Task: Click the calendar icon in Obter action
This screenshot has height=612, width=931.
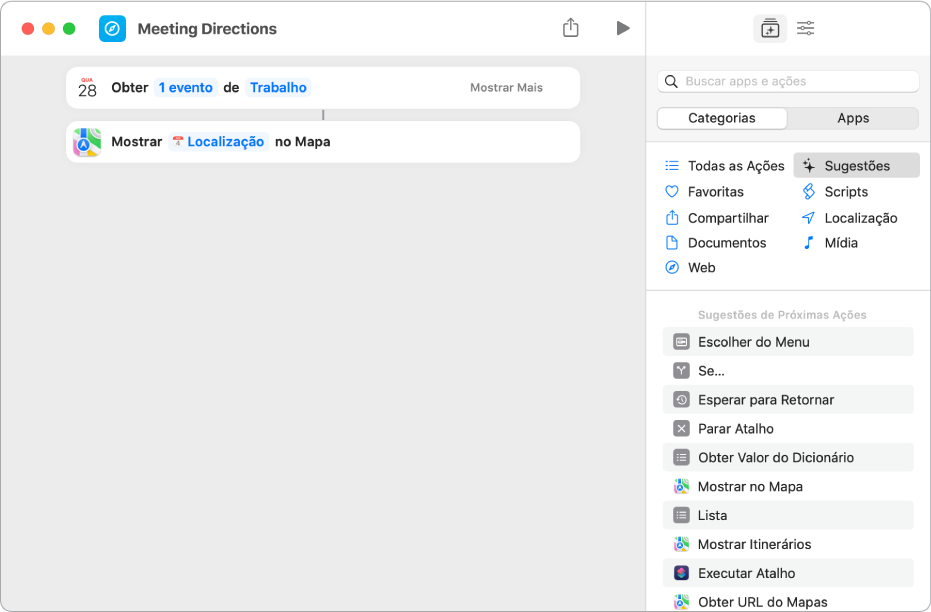Action: [x=88, y=88]
